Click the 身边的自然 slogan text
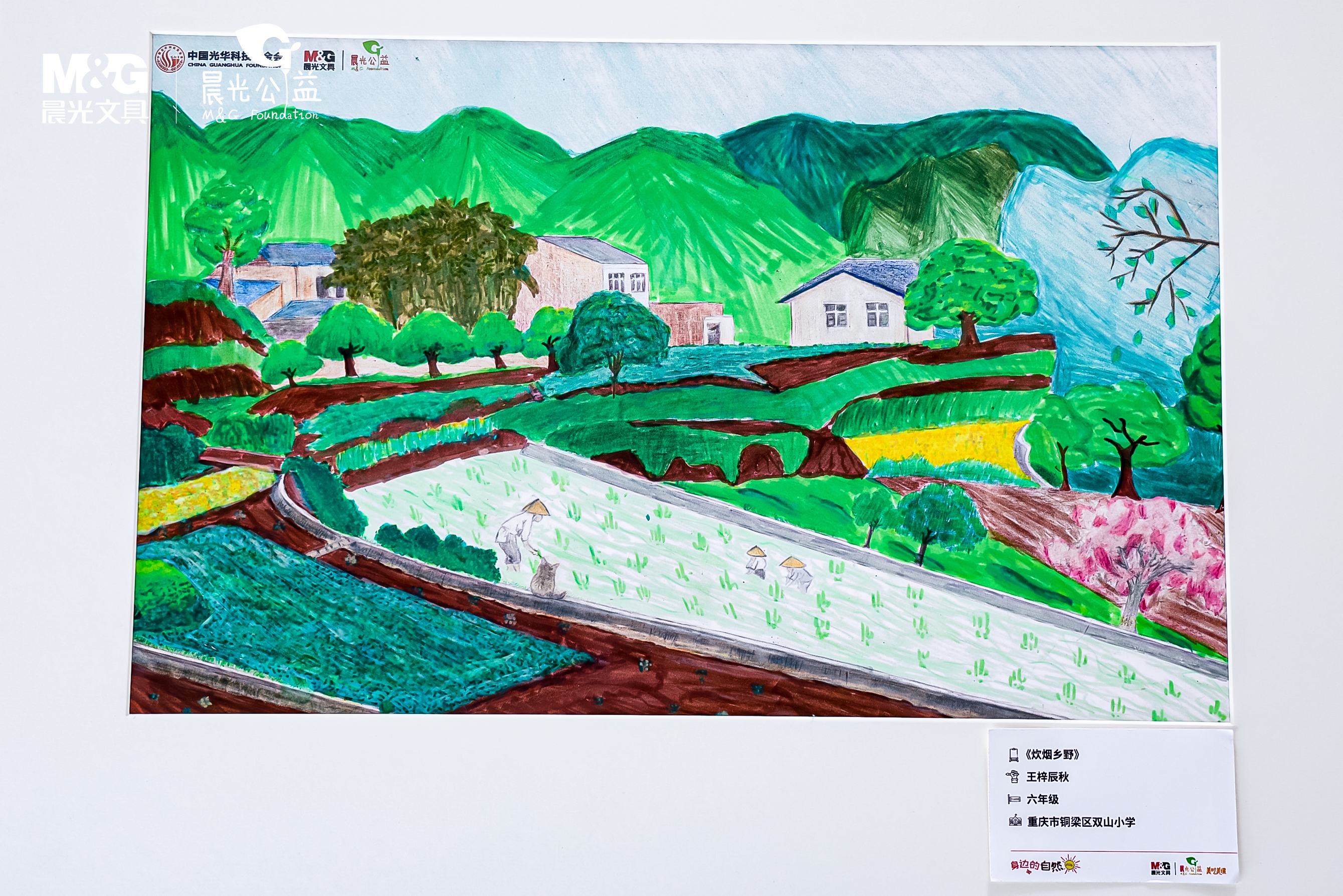1343x896 pixels. (1036, 866)
